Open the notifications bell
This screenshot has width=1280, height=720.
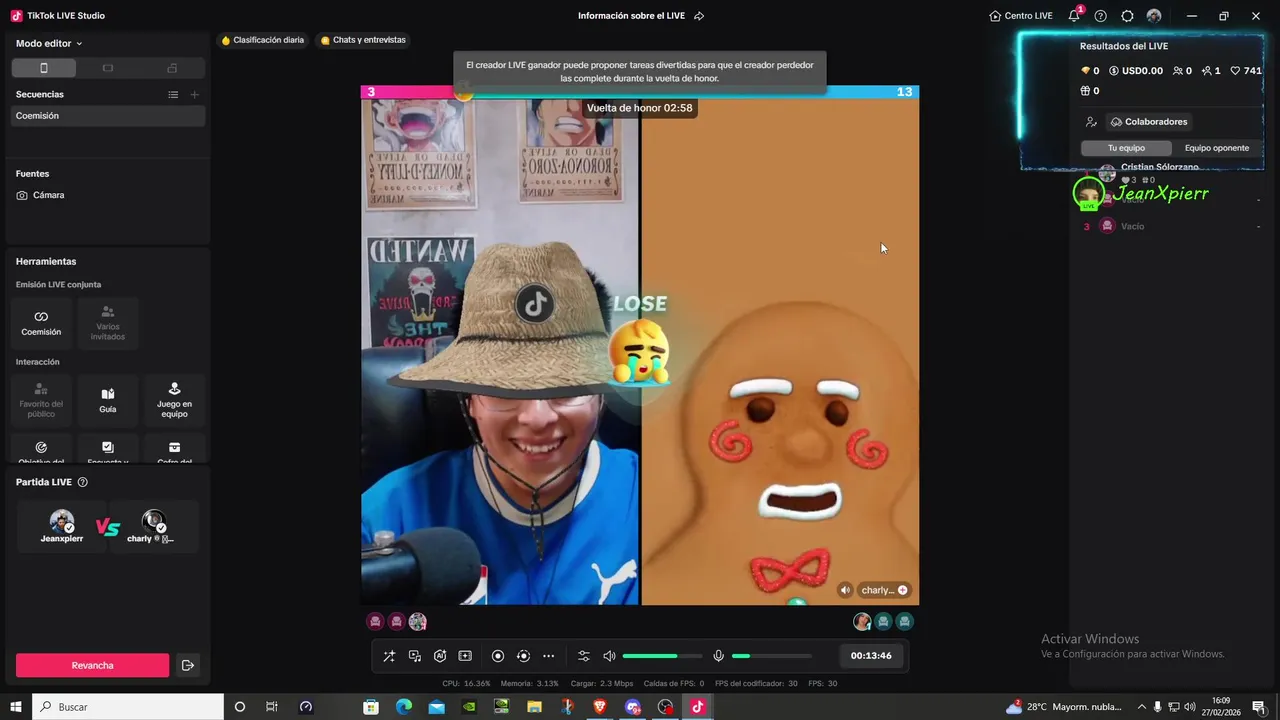tap(1074, 16)
